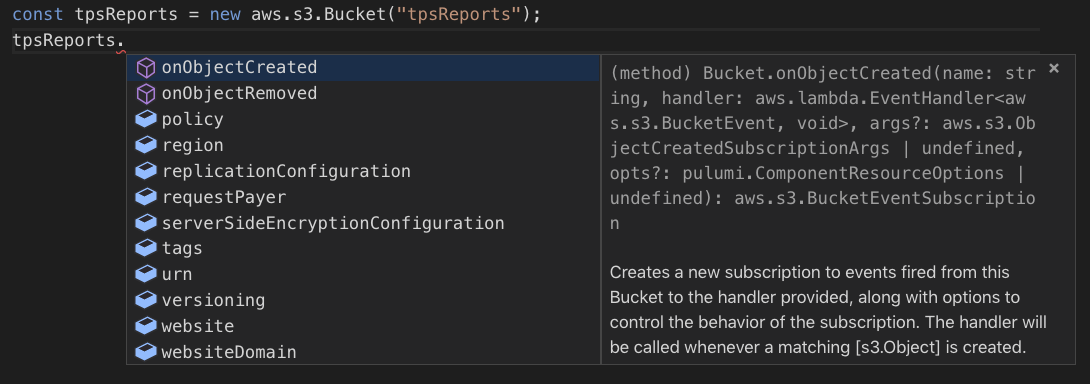Click the websiteDomain property icon
This screenshot has width=1090, height=384.
(x=145, y=352)
